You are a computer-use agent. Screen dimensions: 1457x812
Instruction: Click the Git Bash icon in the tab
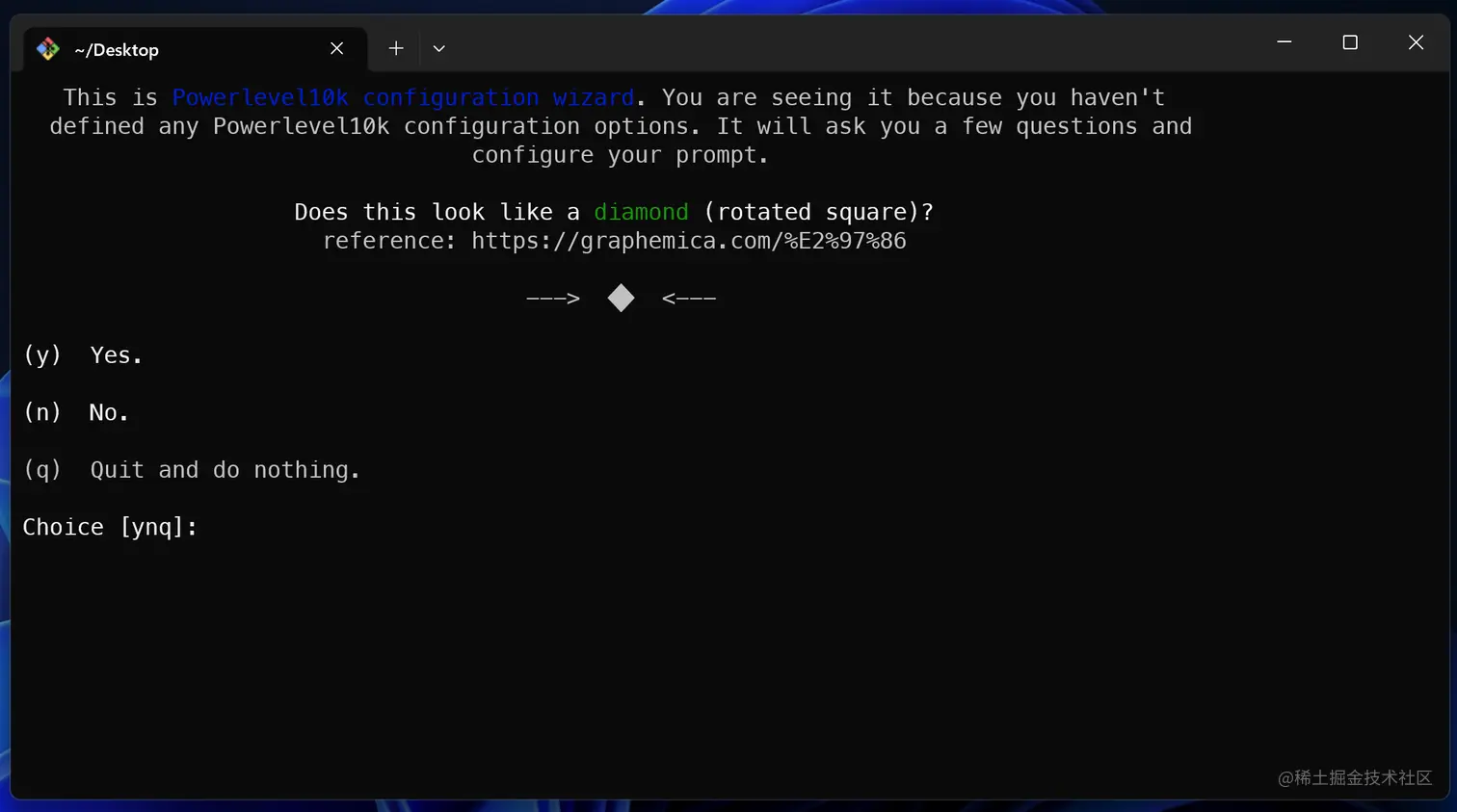(x=48, y=49)
